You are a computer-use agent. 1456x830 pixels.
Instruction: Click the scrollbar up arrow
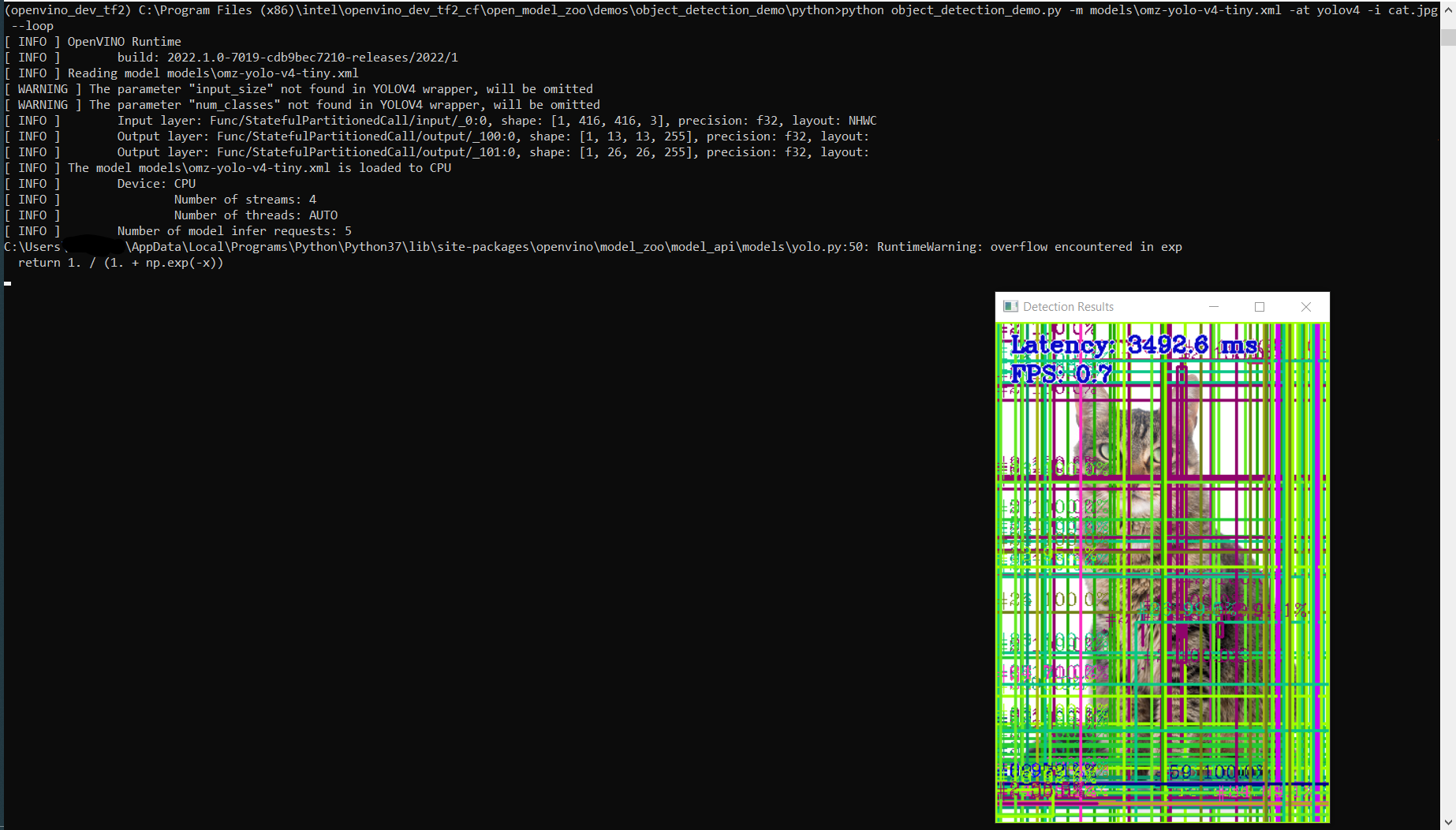click(1450, 9)
